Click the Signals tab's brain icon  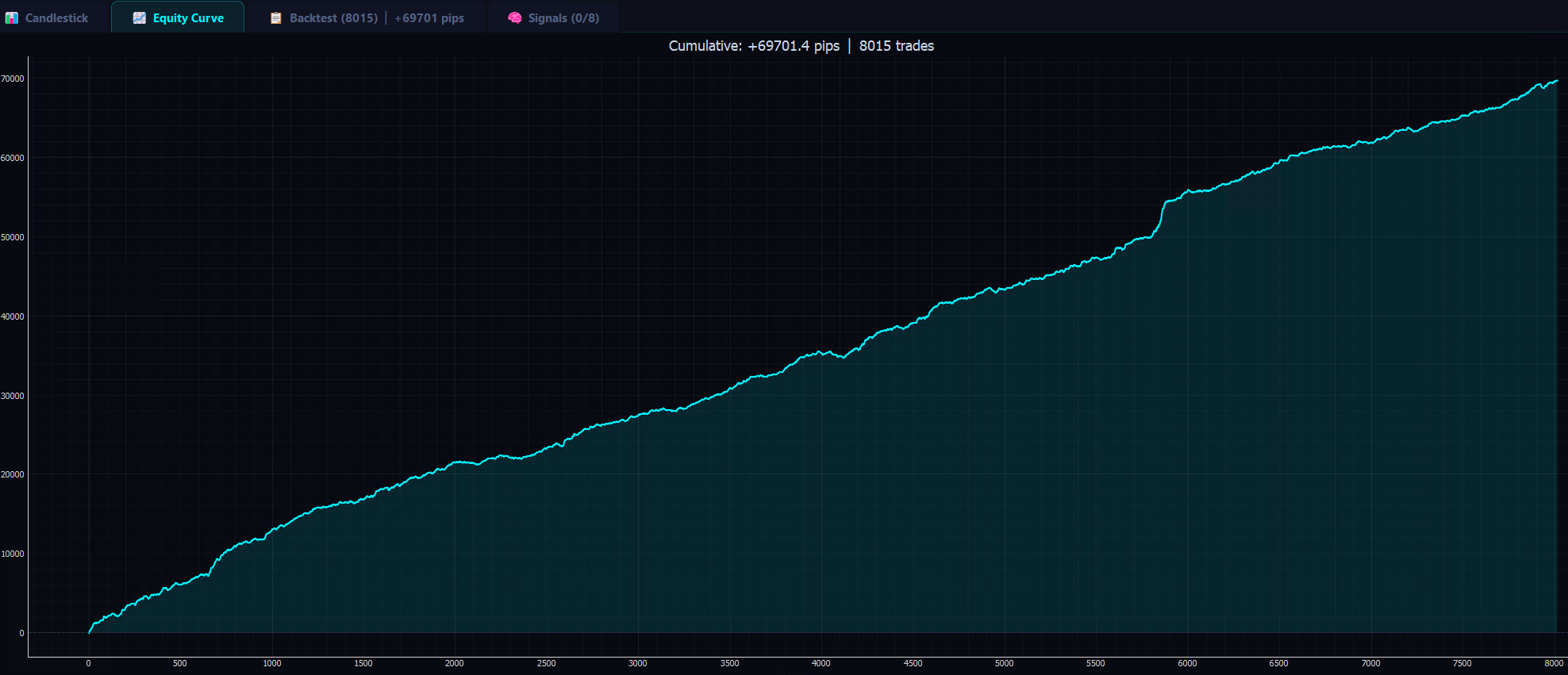coord(515,18)
